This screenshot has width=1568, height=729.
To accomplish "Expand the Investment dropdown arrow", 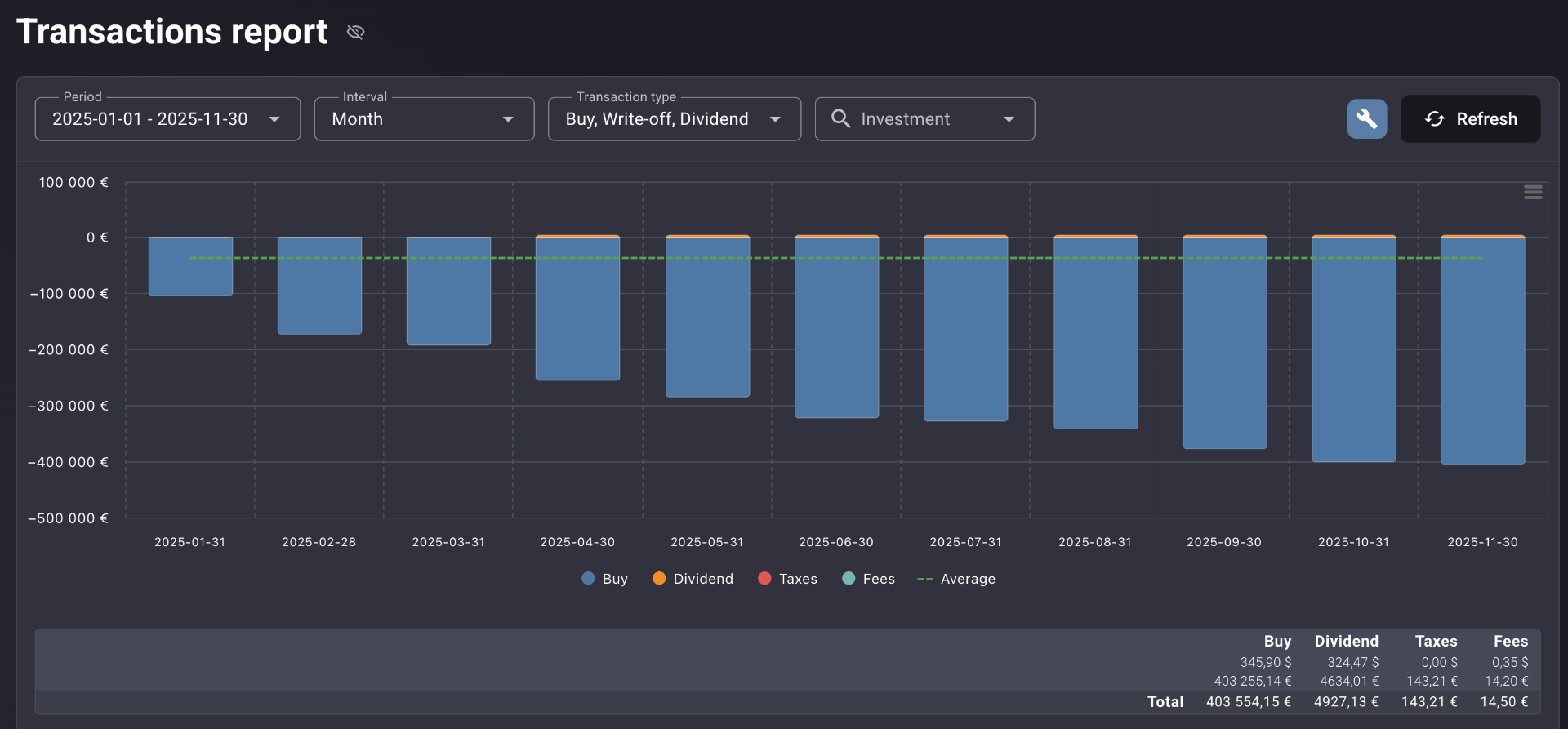I will click(1009, 119).
